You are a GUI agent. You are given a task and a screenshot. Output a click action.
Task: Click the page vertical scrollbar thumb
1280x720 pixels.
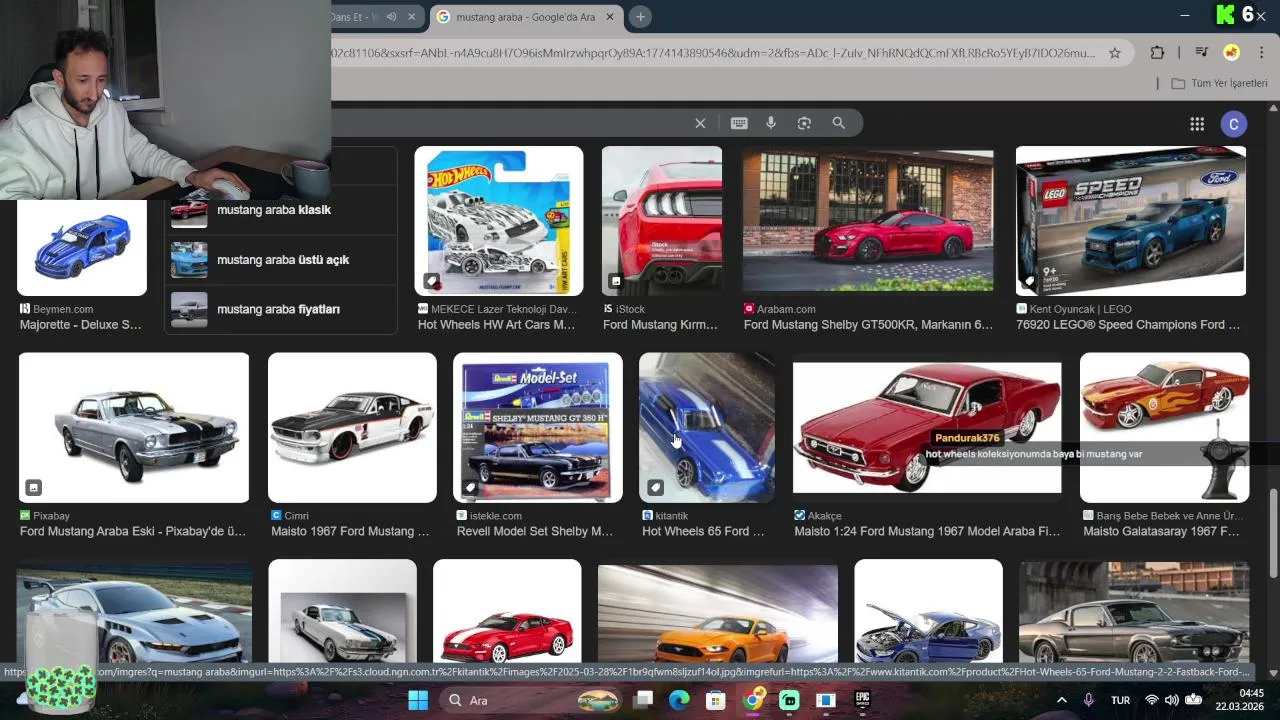pyautogui.click(x=1273, y=532)
